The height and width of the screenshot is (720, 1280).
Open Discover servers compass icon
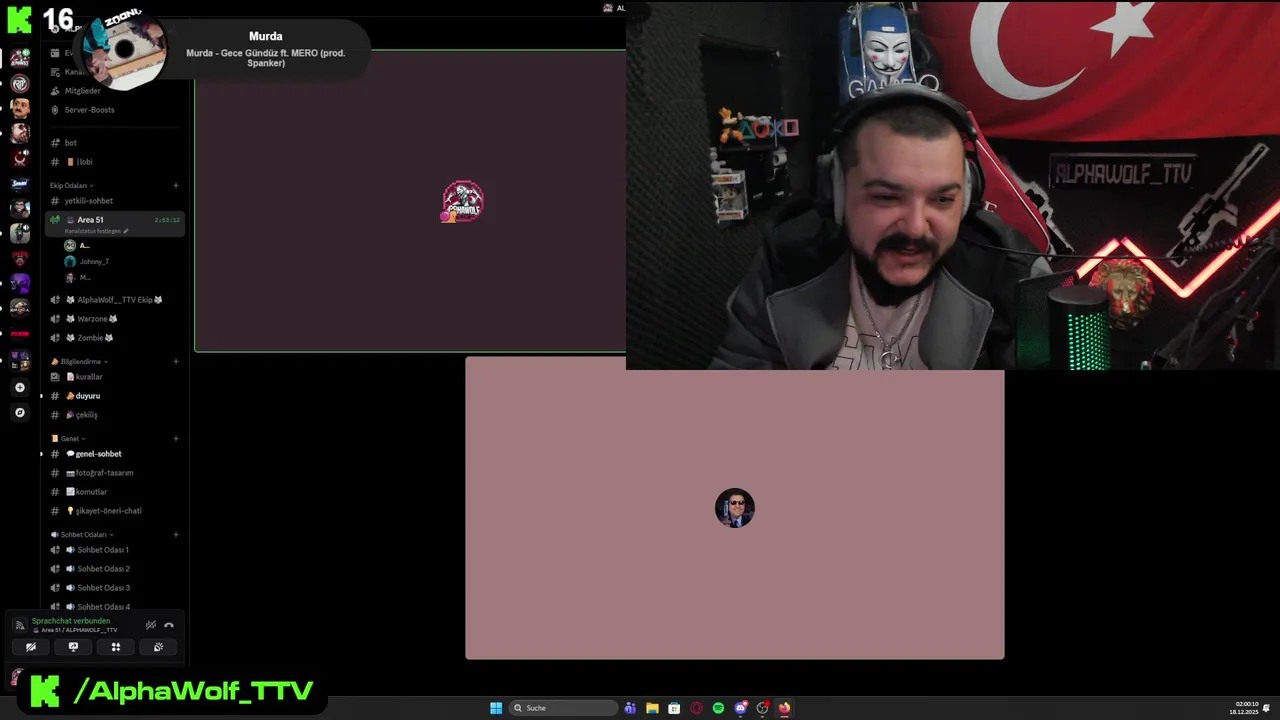click(20, 412)
